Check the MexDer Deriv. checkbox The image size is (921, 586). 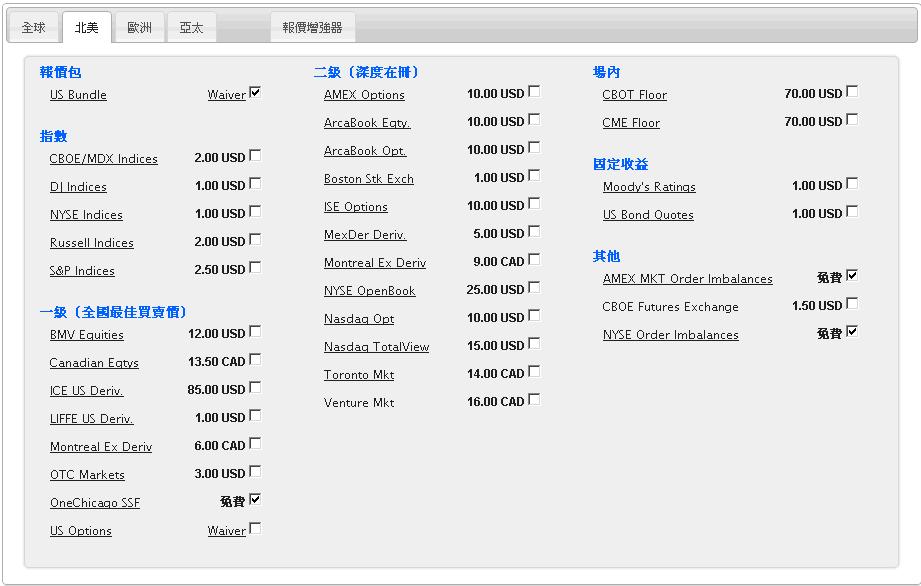point(534,231)
